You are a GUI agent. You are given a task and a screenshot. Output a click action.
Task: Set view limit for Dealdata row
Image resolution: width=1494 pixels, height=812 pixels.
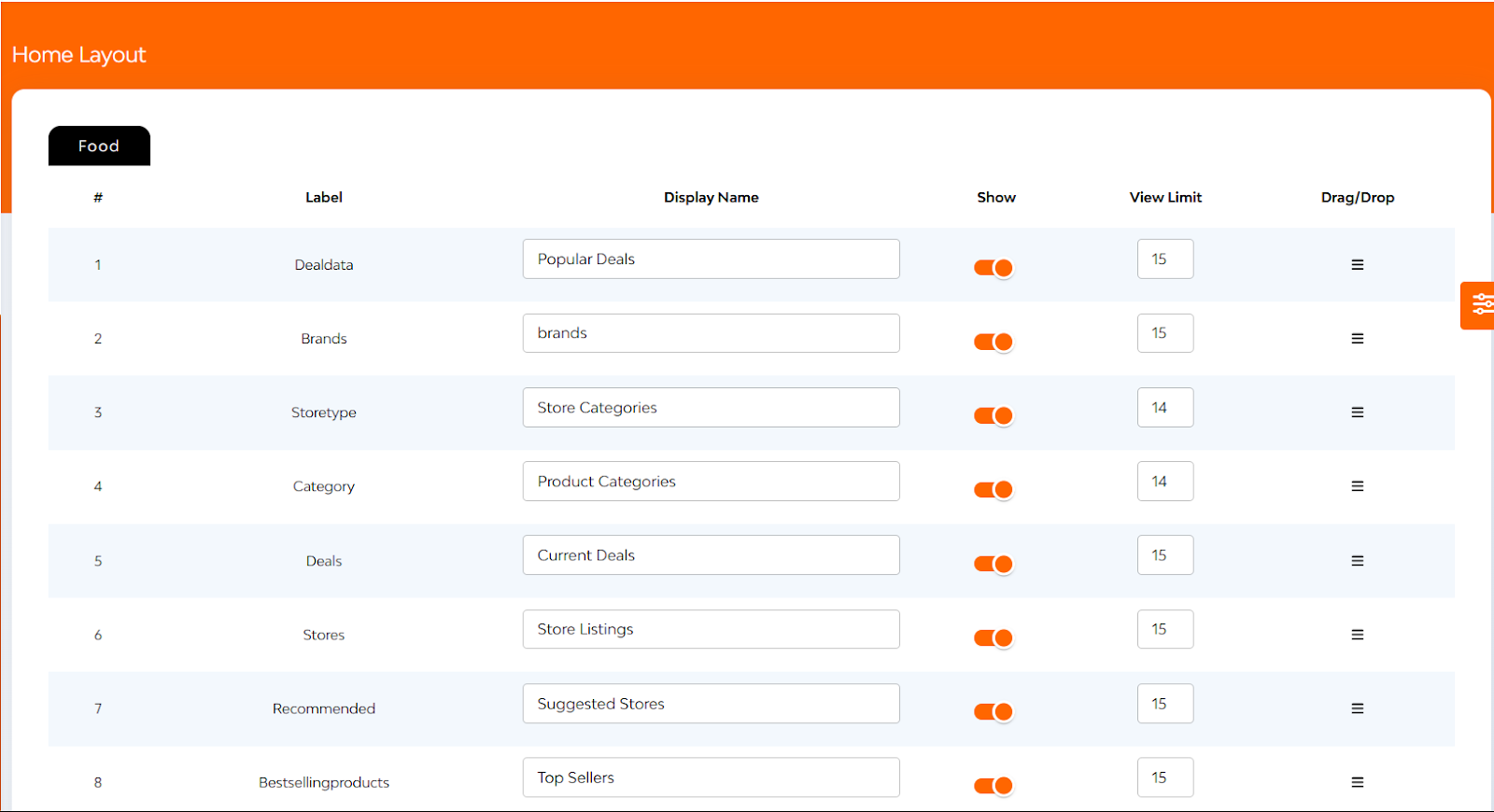(1165, 259)
